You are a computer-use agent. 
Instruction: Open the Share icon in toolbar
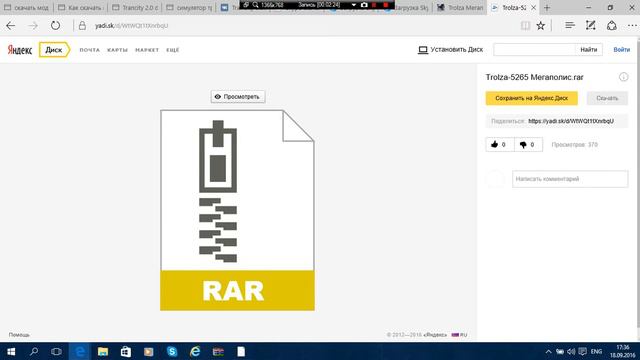[611, 25]
